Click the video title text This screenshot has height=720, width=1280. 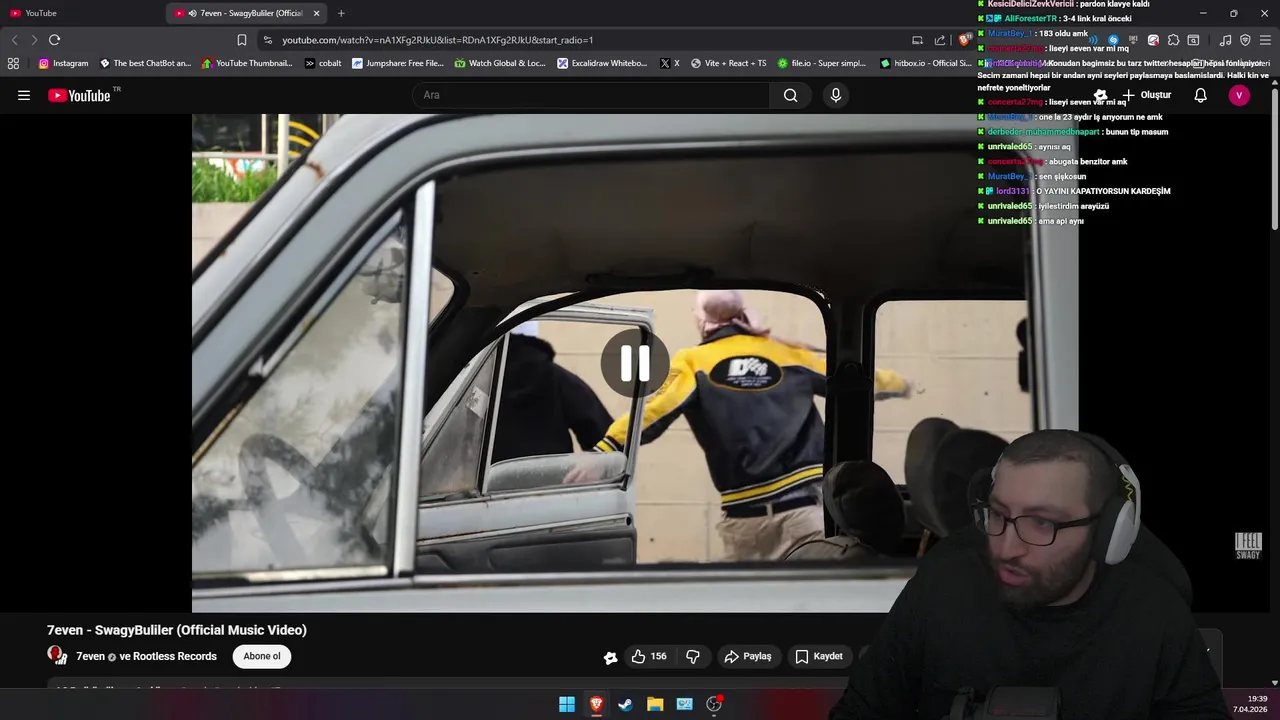(x=177, y=630)
